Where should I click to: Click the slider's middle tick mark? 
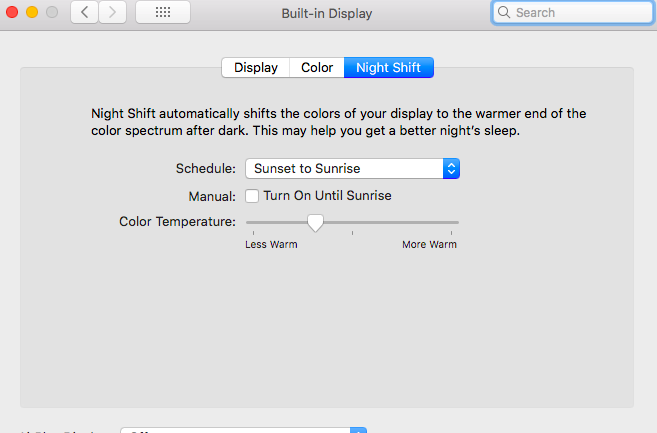pos(352,233)
